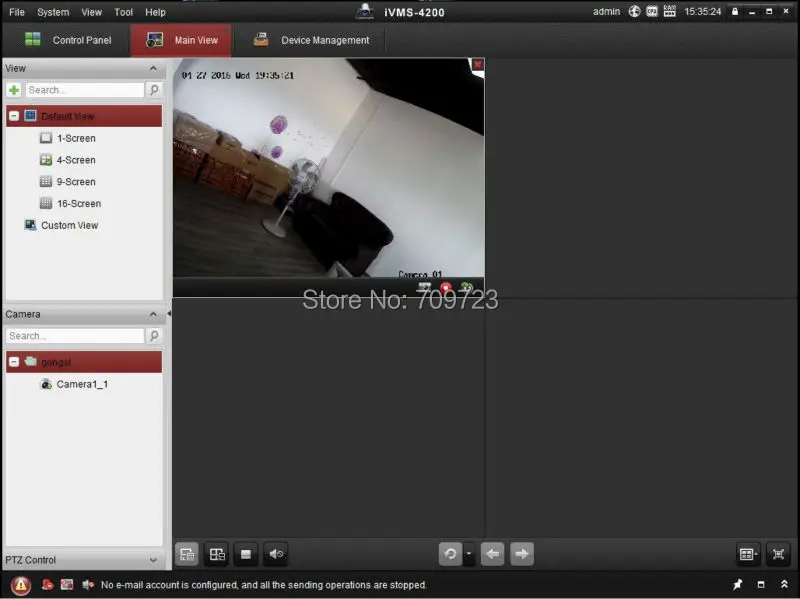Viewport: 800px width, 599px height.
Task: Click the green switch icon in live view
Action: [x=466, y=287]
